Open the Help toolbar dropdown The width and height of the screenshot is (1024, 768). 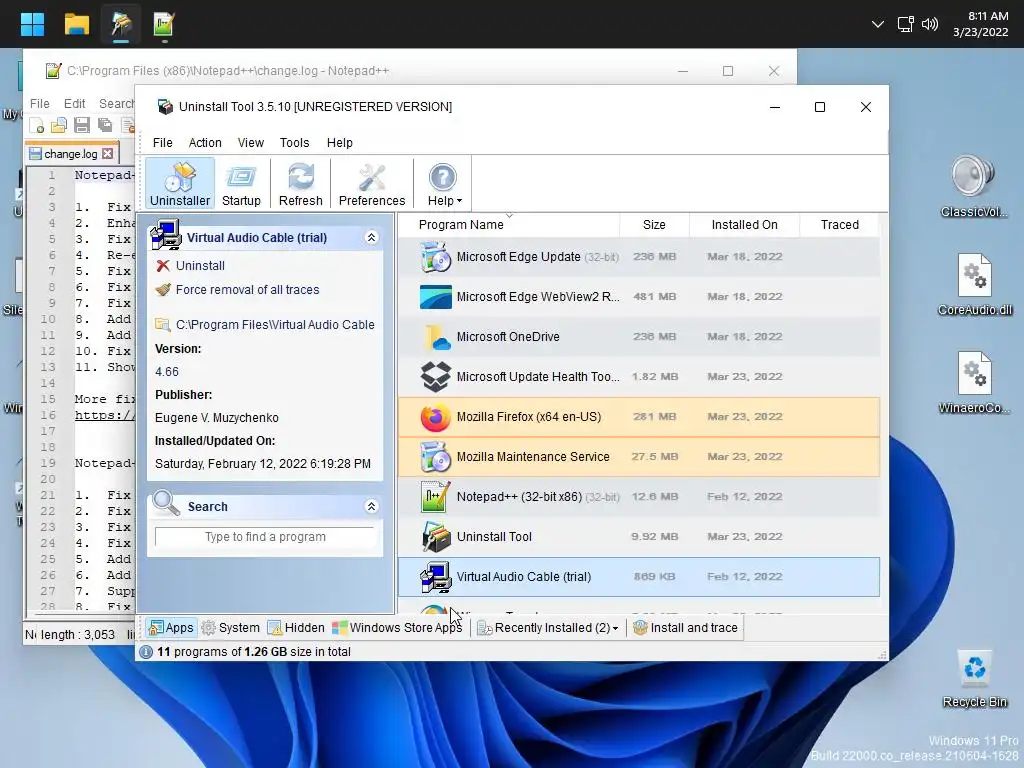coord(444,184)
